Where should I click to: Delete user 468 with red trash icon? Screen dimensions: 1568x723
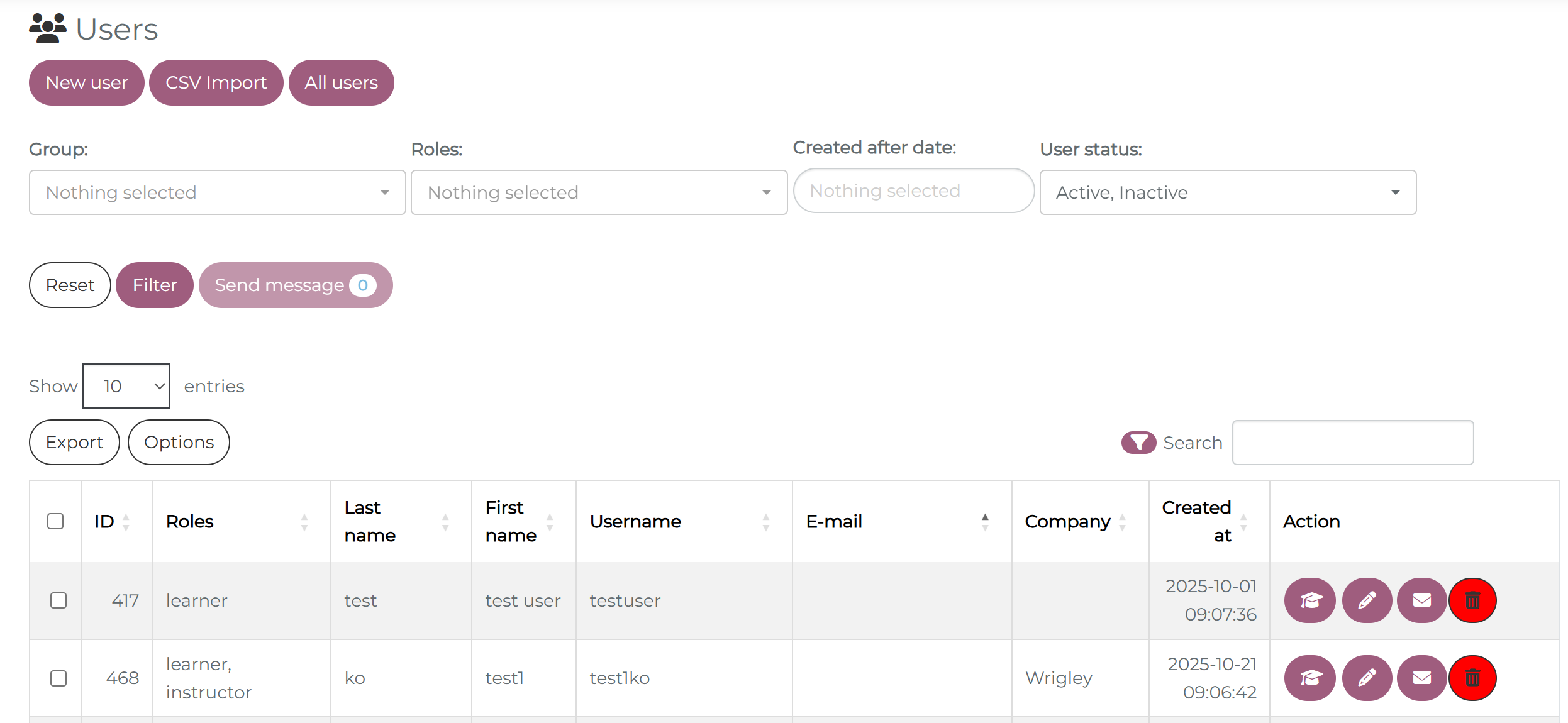click(x=1472, y=678)
